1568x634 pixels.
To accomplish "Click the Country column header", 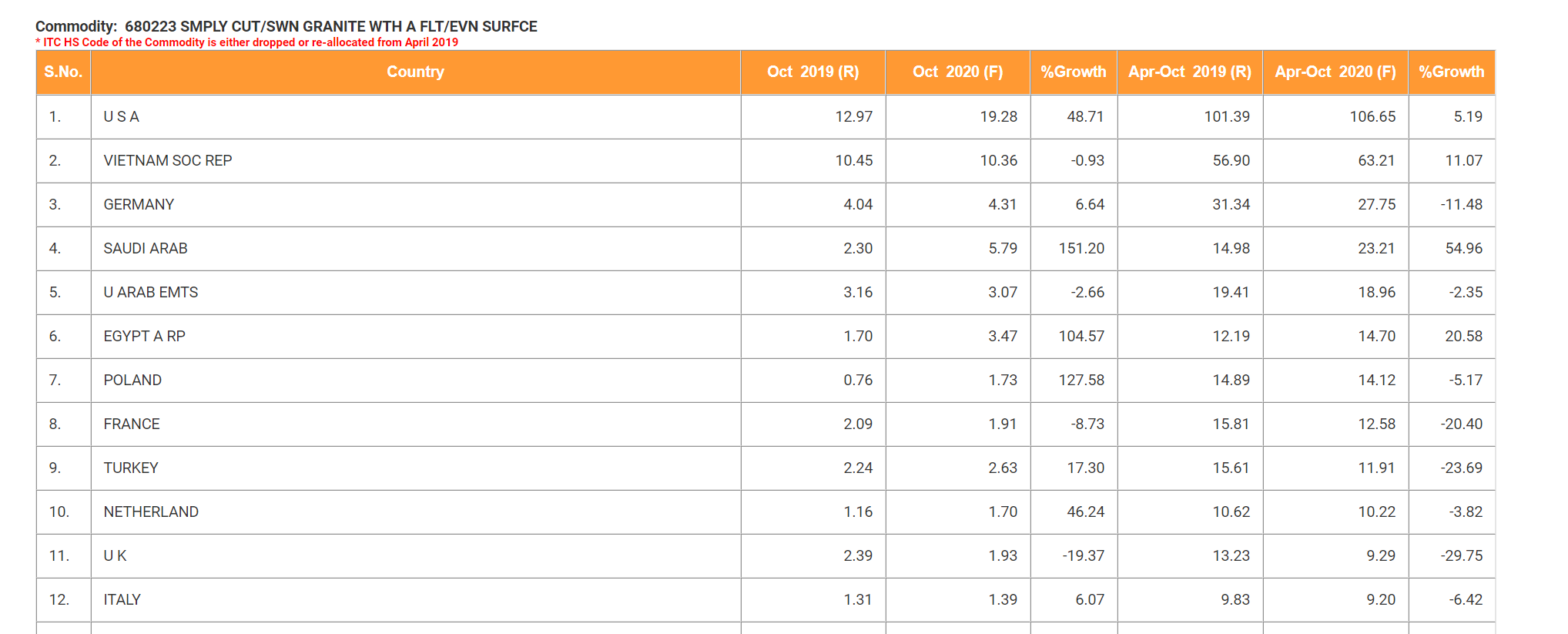I will tap(415, 72).
